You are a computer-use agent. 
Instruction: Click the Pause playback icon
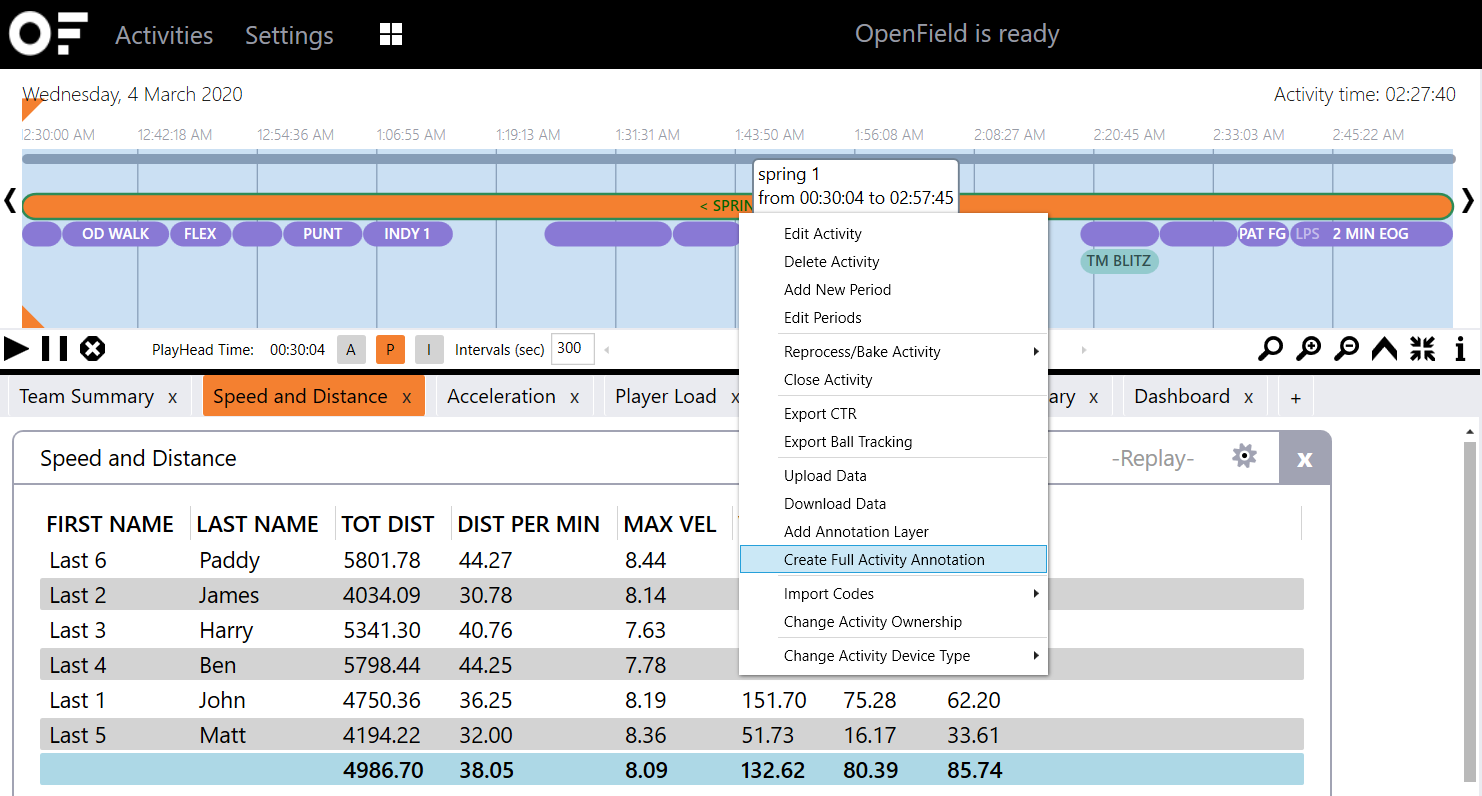point(55,349)
